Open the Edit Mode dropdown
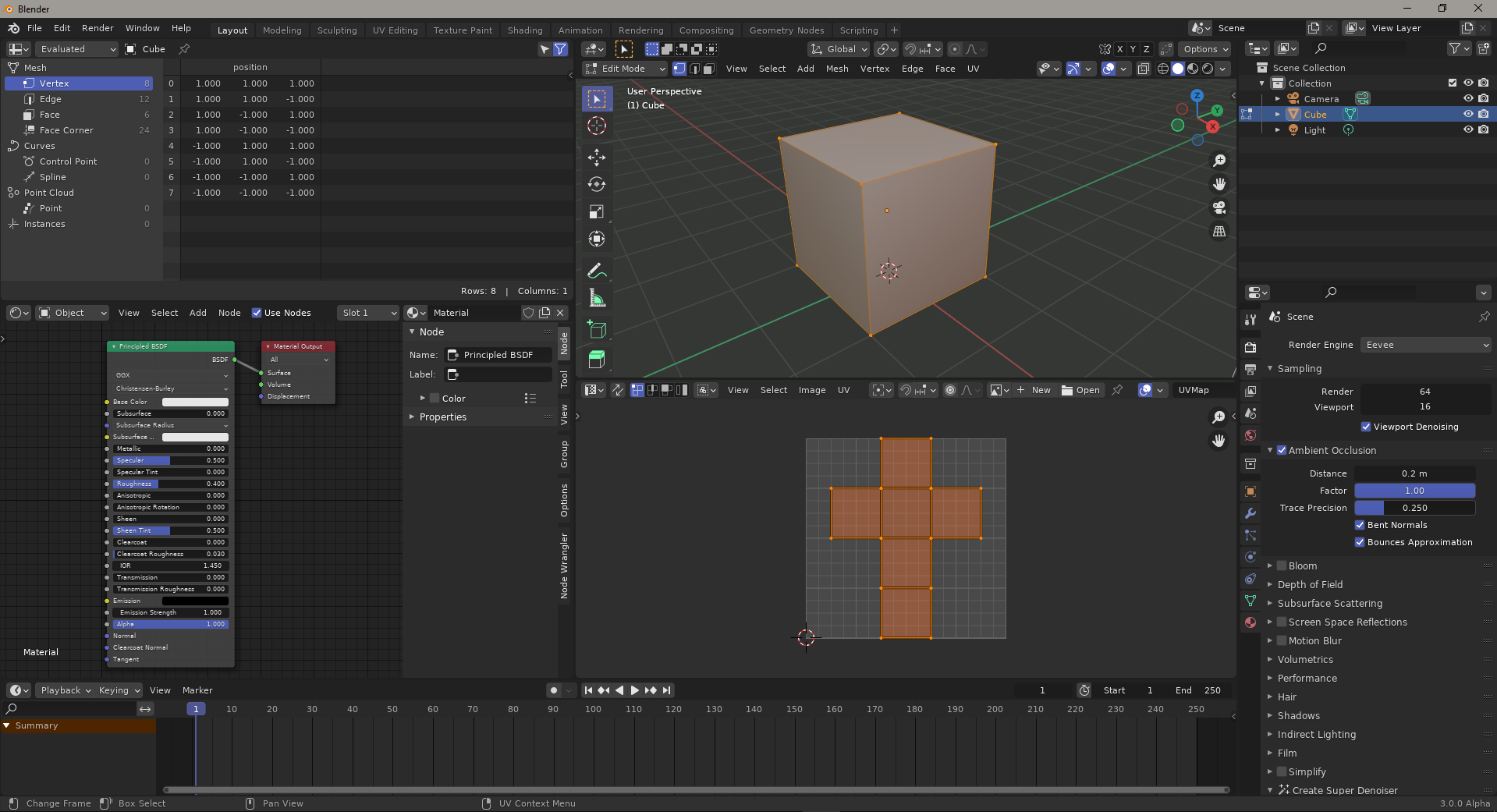This screenshot has width=1497, height=812. [626, 69]
